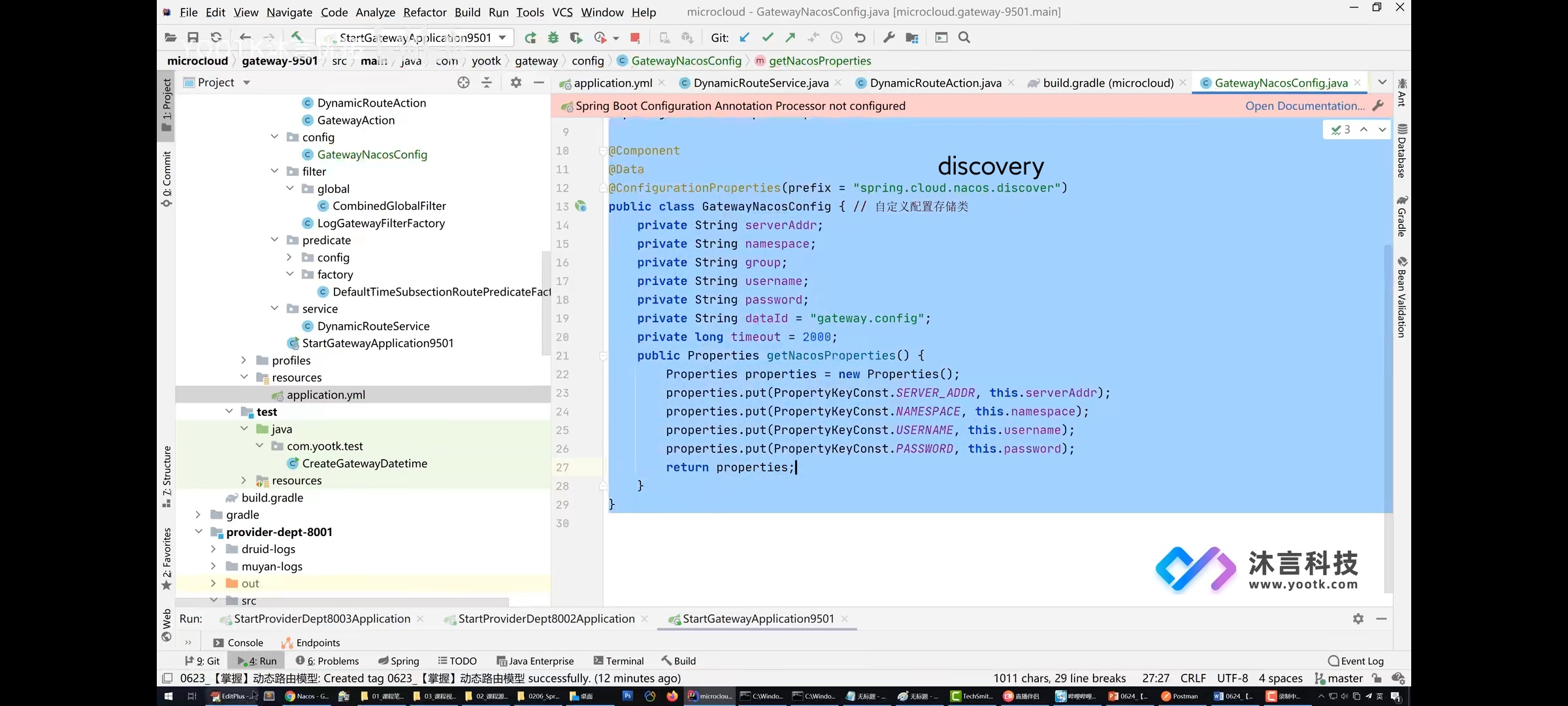Viewport: 1568px width, 706px height.
Task: Click notification banner wrench icon
Action: point(1379,106)
